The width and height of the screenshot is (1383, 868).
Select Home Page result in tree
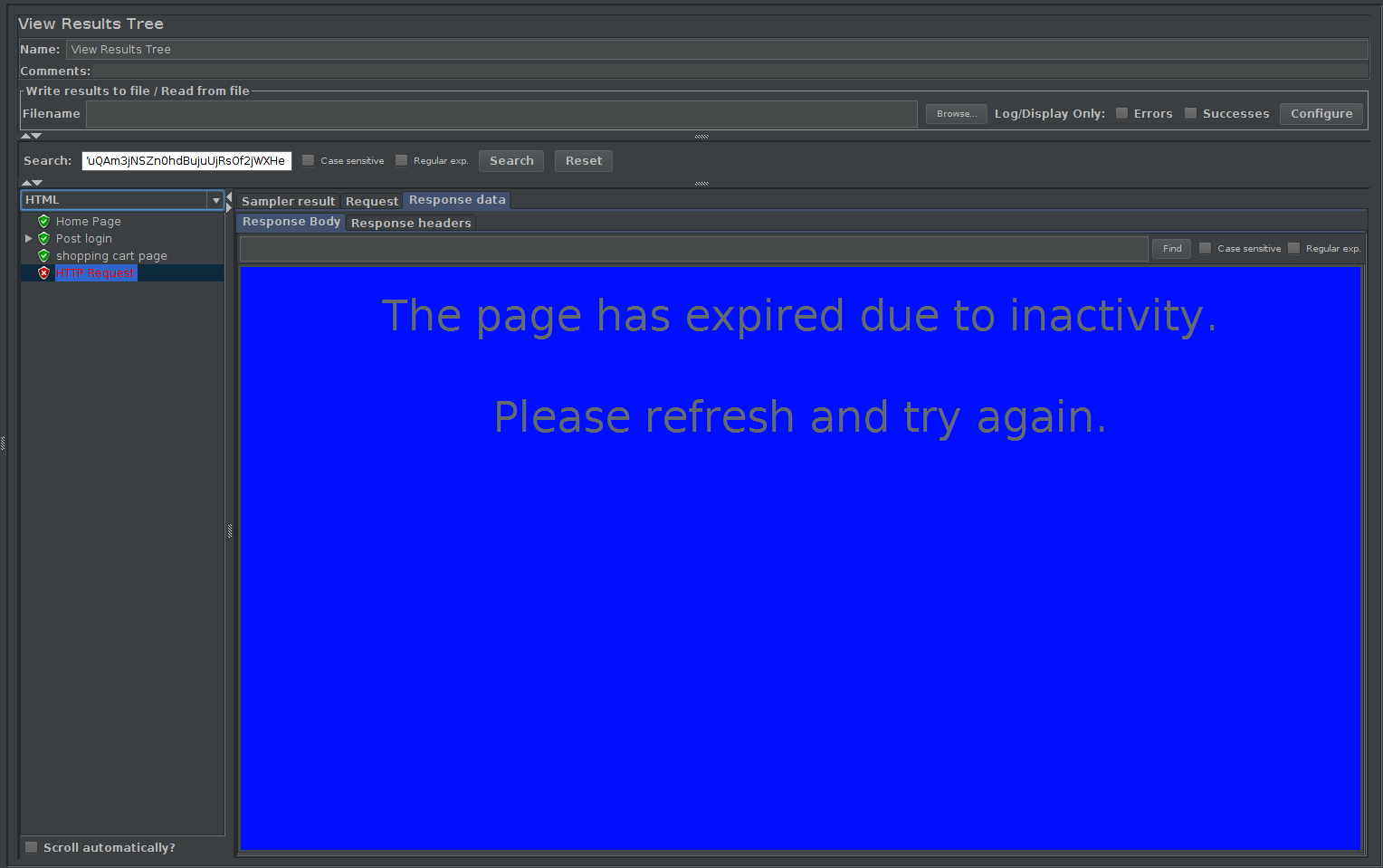point(89,221)
